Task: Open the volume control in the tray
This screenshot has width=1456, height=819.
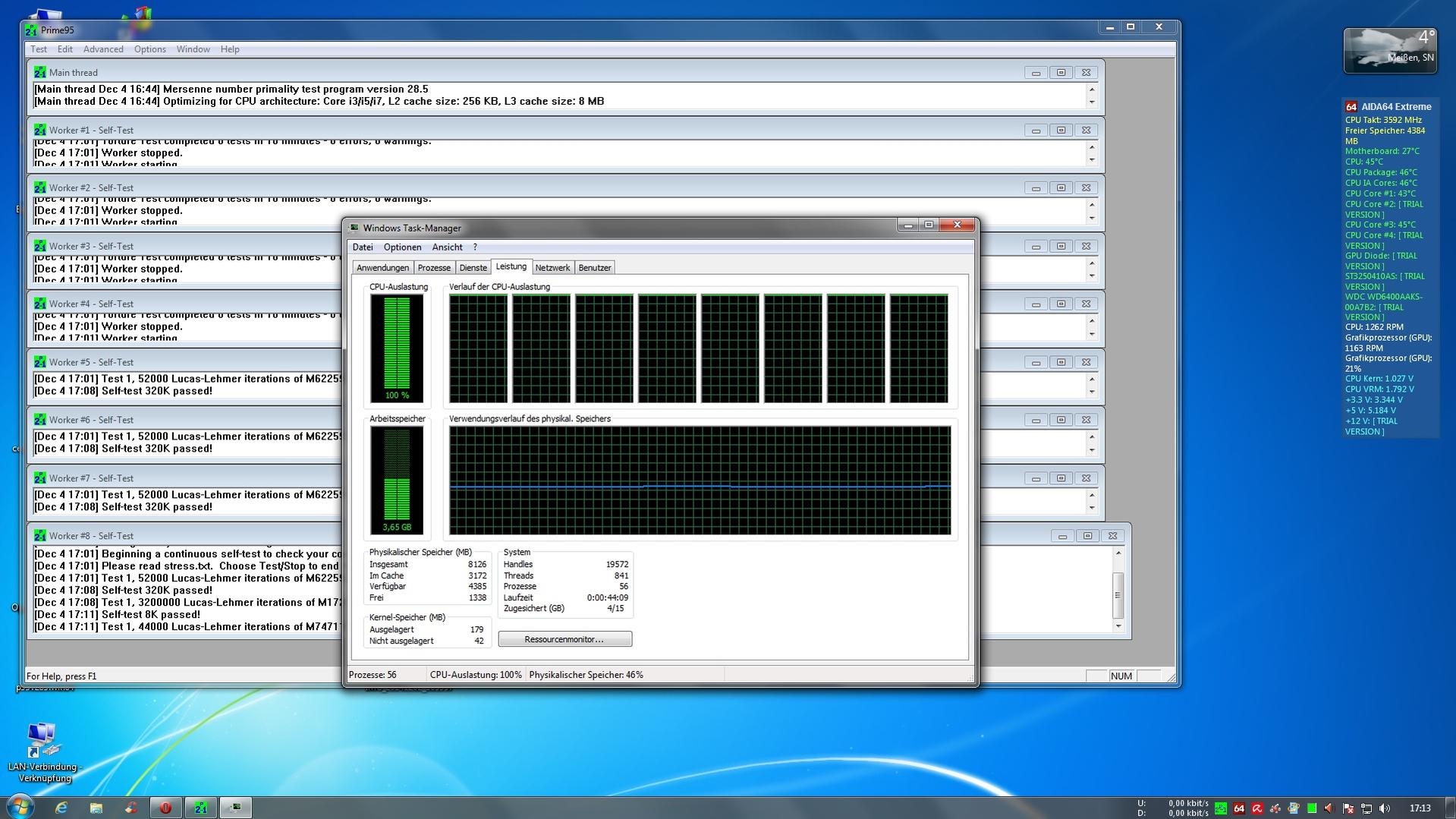Action: point(1385,808)
